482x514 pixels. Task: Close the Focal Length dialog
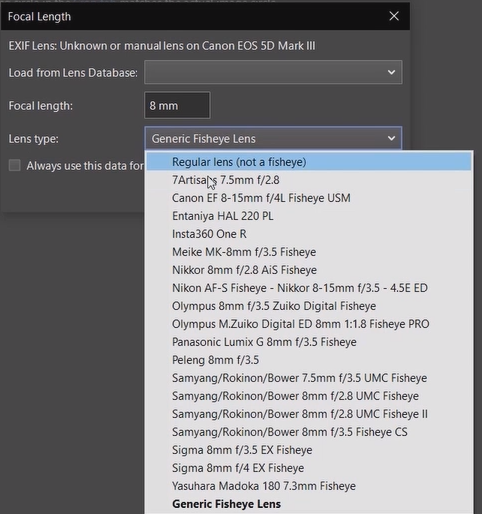[394, 16]
